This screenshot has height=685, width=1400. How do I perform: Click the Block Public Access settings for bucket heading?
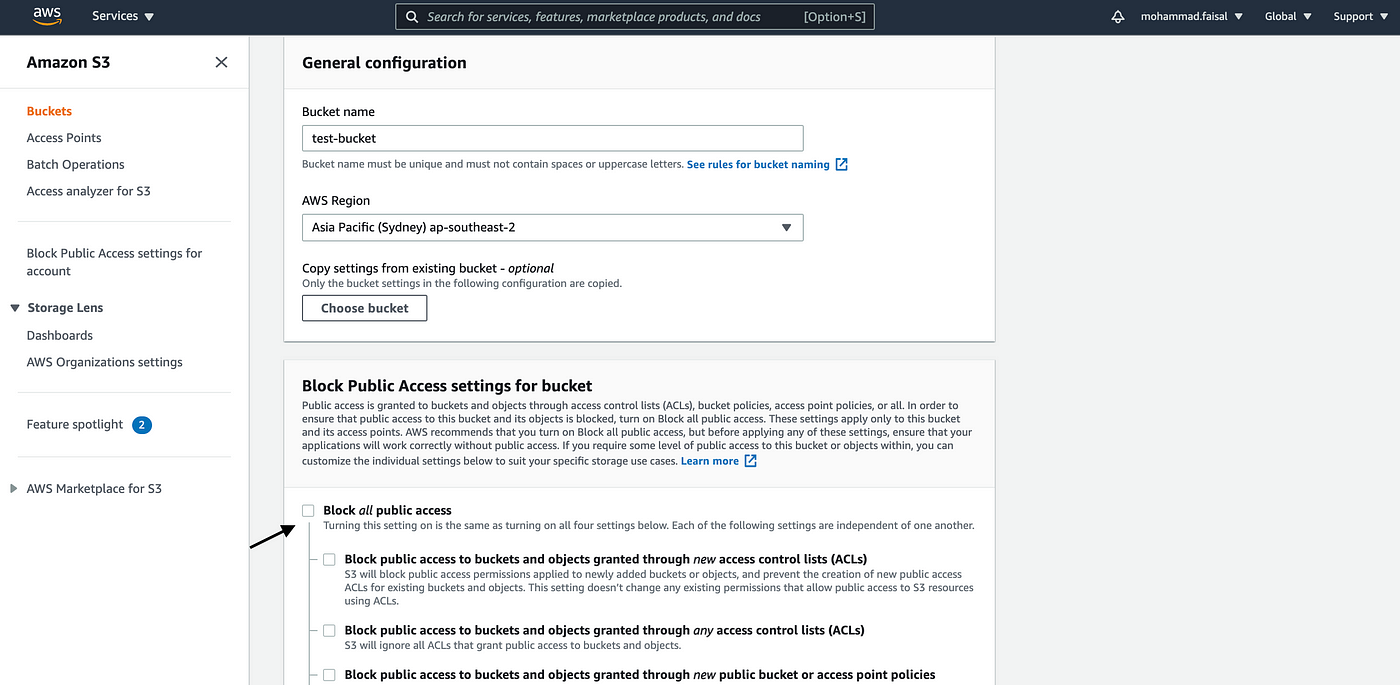[x=447, y=385]
